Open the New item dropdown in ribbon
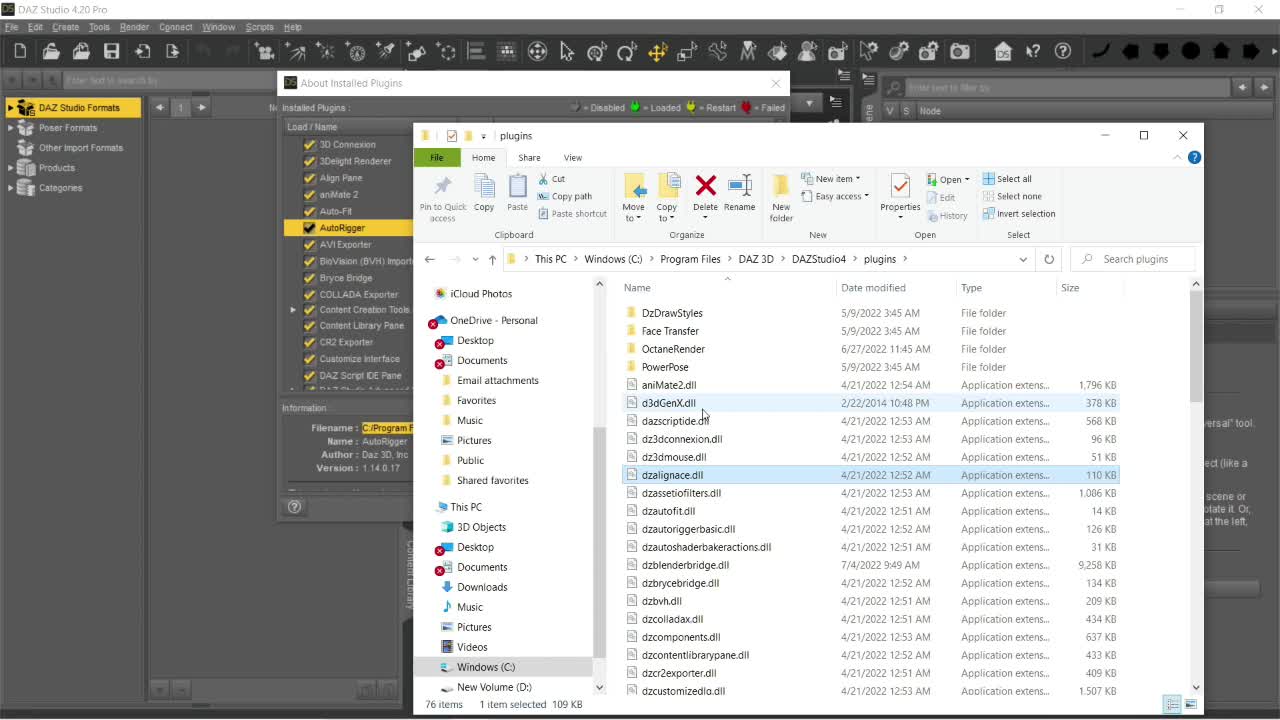The width and height of the screenshot is (1280, 720). pos(830,179)
